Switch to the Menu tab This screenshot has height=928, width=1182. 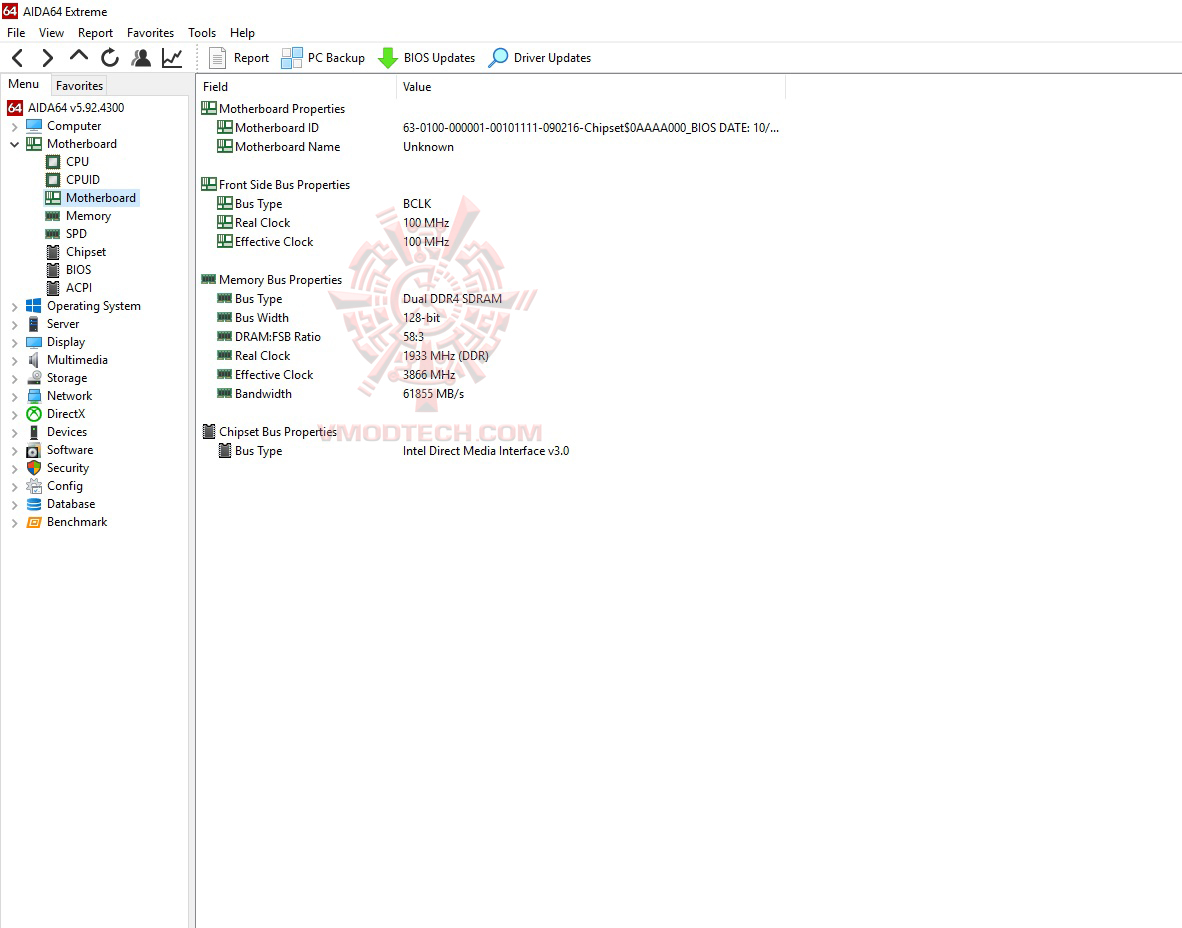coord(23,84)
